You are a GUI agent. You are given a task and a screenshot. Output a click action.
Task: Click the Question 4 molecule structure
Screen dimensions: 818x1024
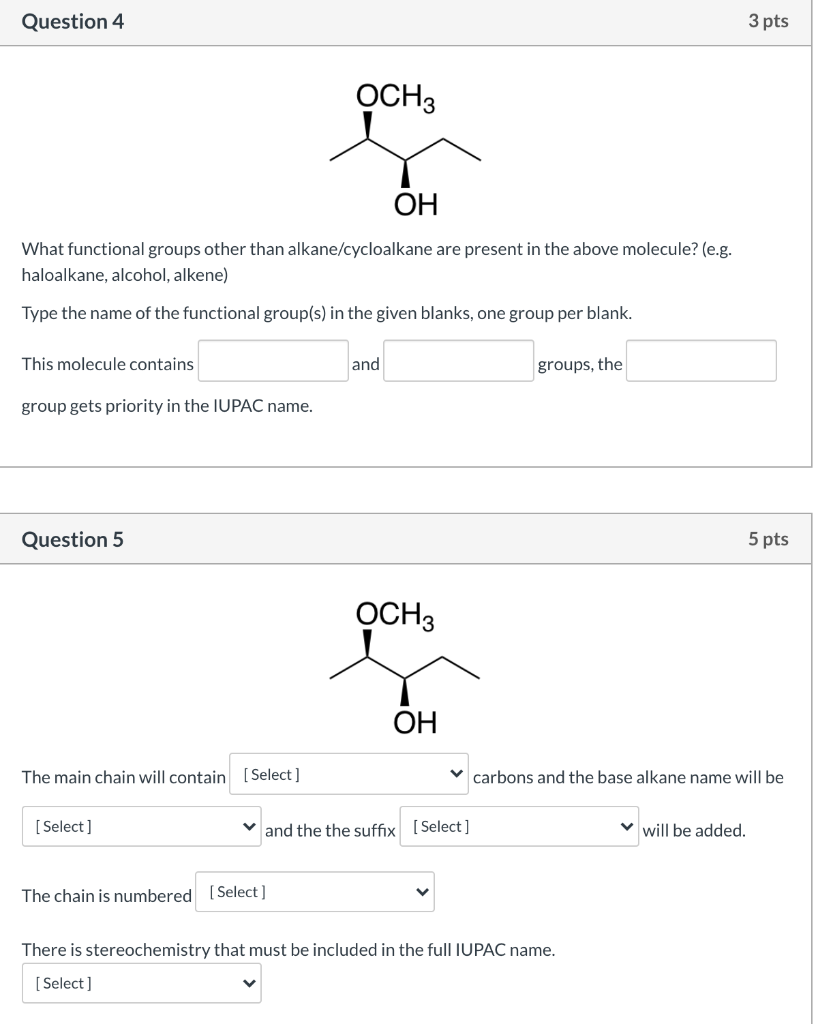[x=405, y=150]
